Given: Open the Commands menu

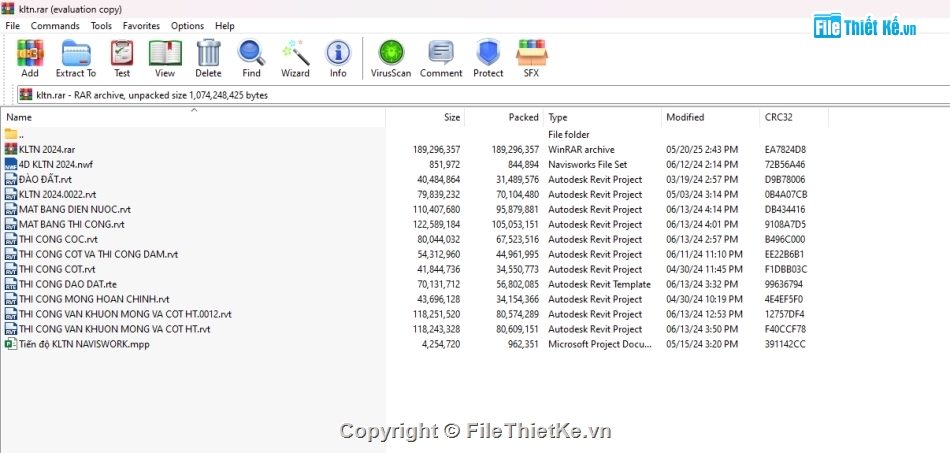Looking at the screenshot, I should [55, 25].
